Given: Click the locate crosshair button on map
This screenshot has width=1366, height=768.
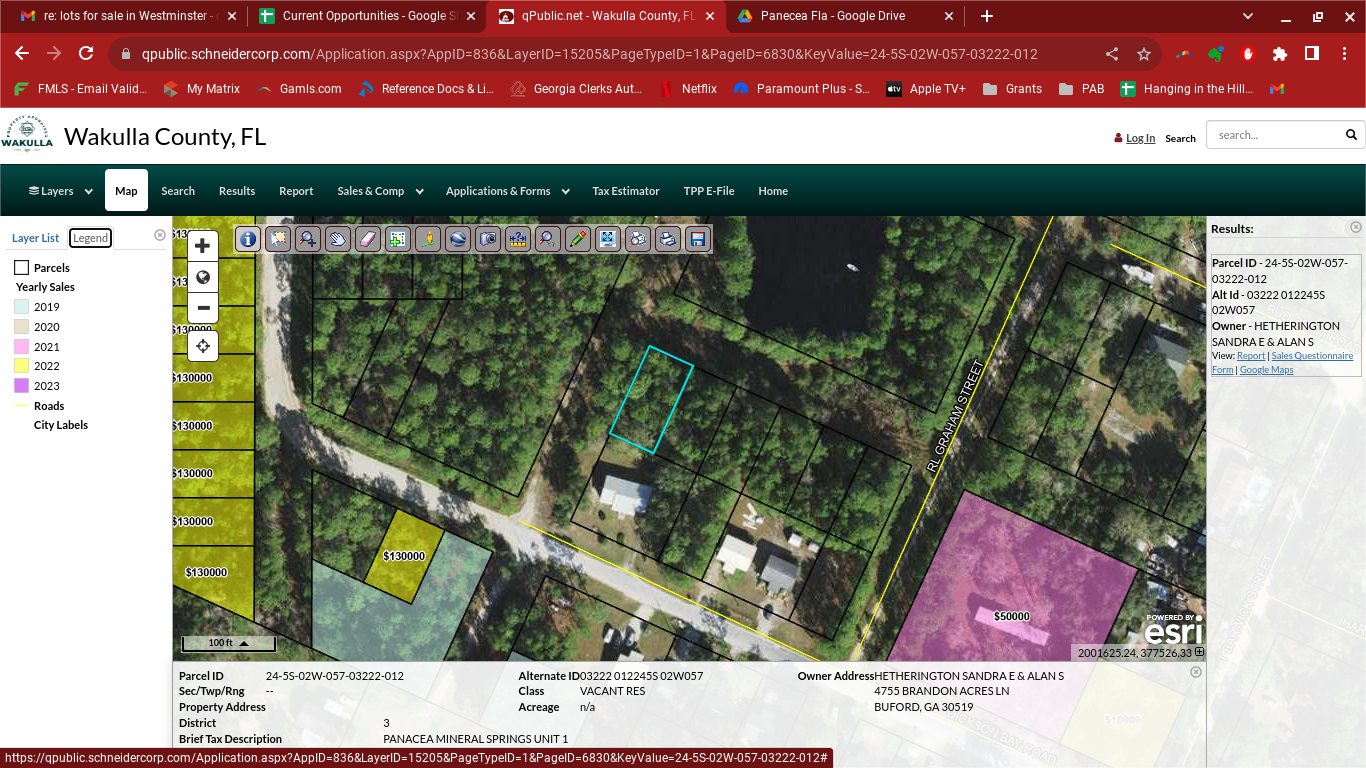Looking at the screenshot, I should coord(203,346).
